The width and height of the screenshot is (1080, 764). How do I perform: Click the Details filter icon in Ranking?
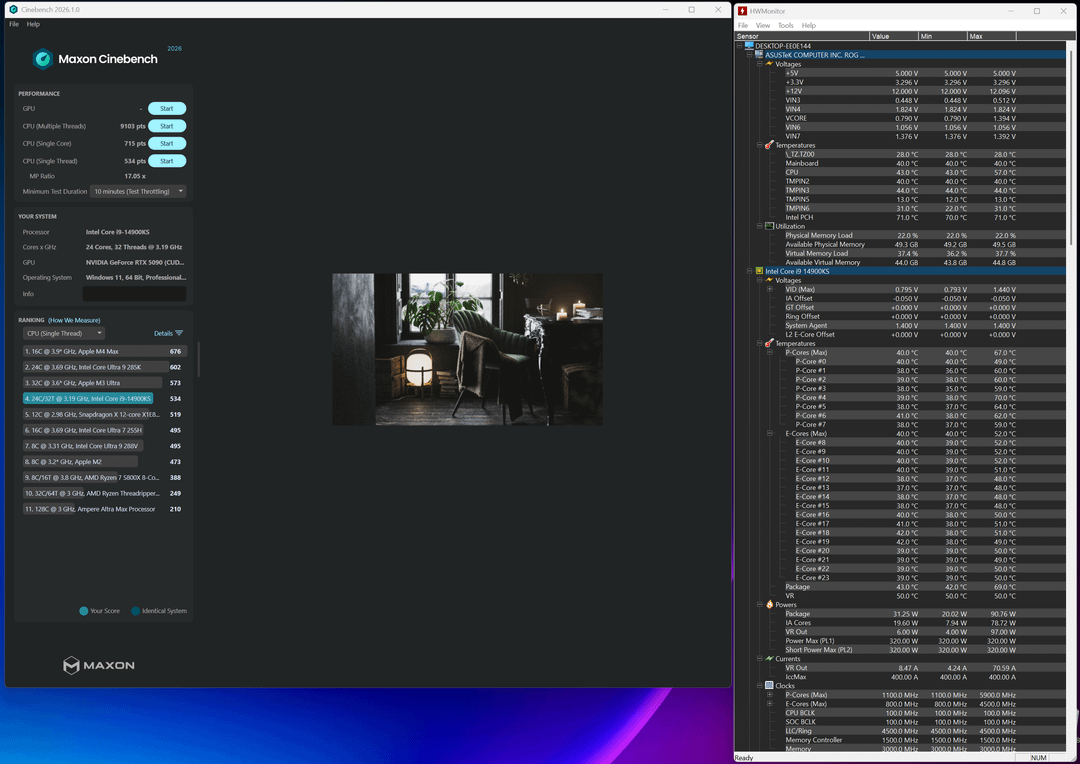pos(179,333)
